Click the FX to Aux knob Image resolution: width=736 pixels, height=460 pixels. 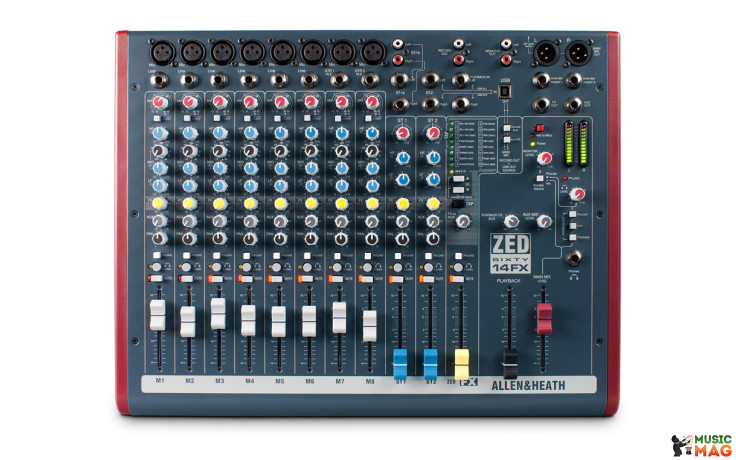click(x=464, y=222)
